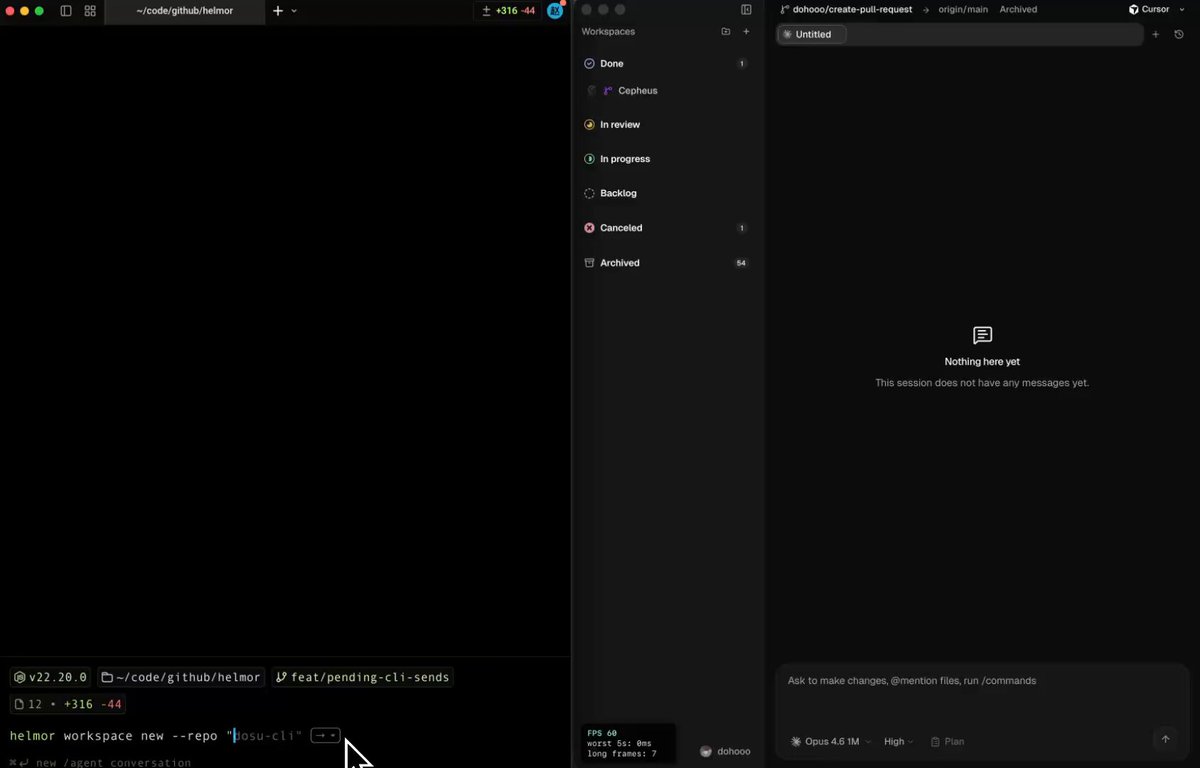Expand the Archived workspaces group

click(x=620, y=263)
